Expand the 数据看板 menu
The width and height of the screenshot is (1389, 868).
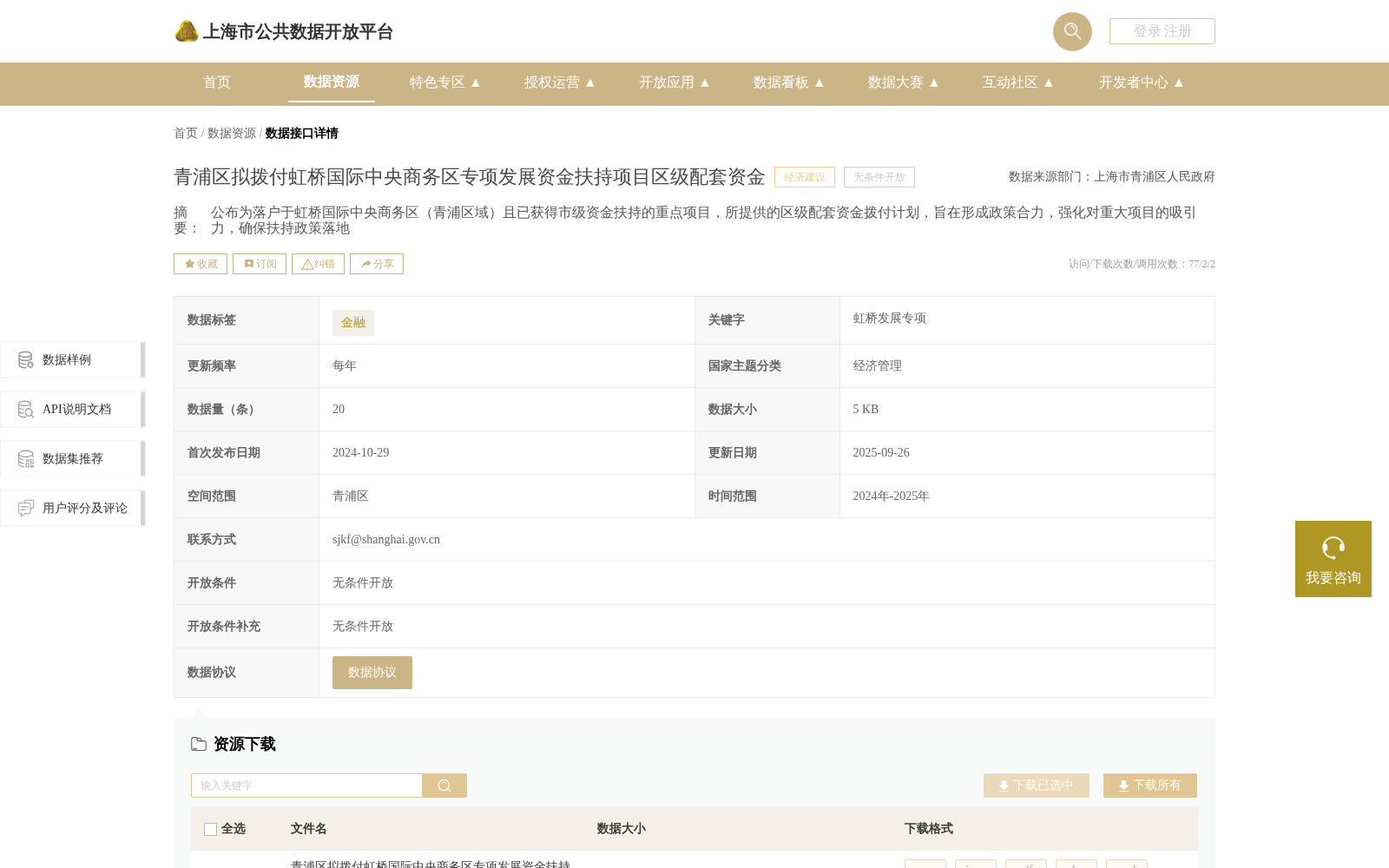coord(788,82)
